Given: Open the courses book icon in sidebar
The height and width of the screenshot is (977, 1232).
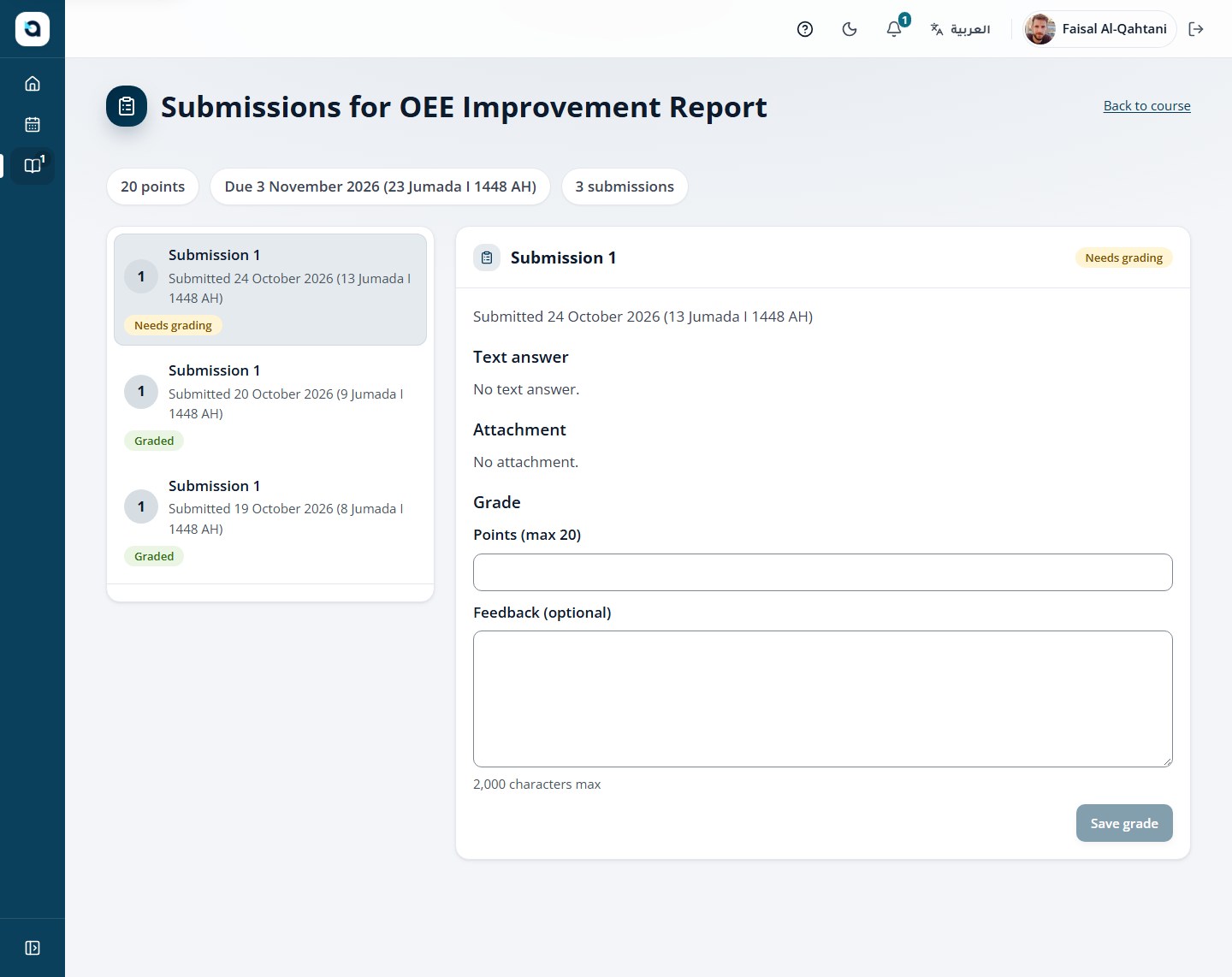Looking at the screenshot, I should coord(33,166).
